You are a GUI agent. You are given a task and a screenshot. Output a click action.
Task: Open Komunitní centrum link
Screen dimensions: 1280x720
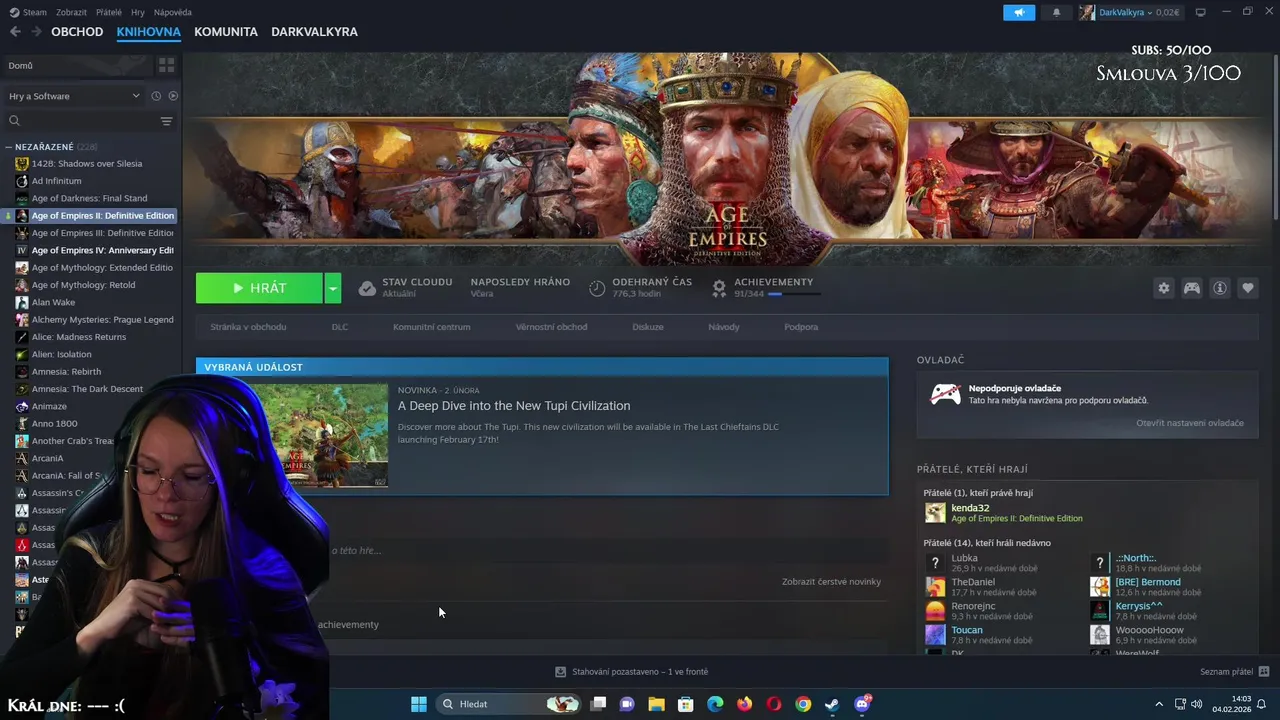tap(431, 327)
